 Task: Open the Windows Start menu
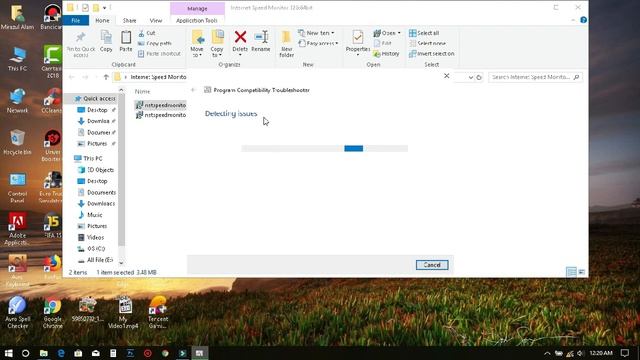[8, 353]
